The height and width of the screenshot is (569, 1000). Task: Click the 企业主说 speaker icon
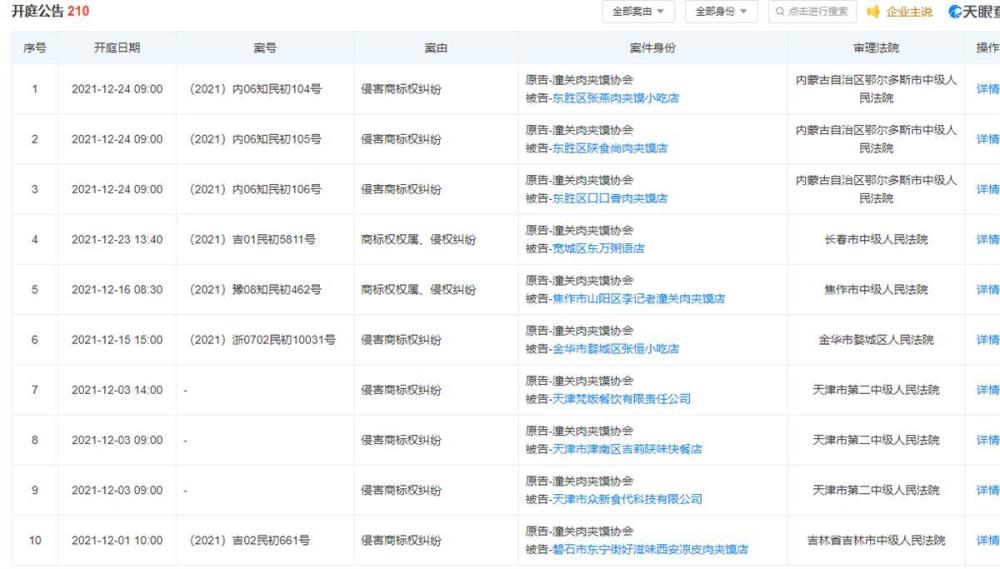[x=873, y=11]
